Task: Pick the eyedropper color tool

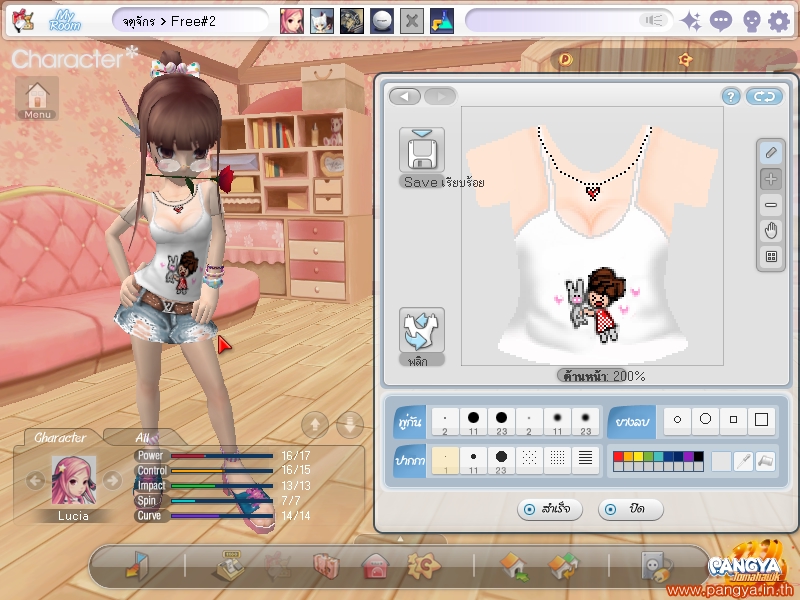Action: coord(743,461)
